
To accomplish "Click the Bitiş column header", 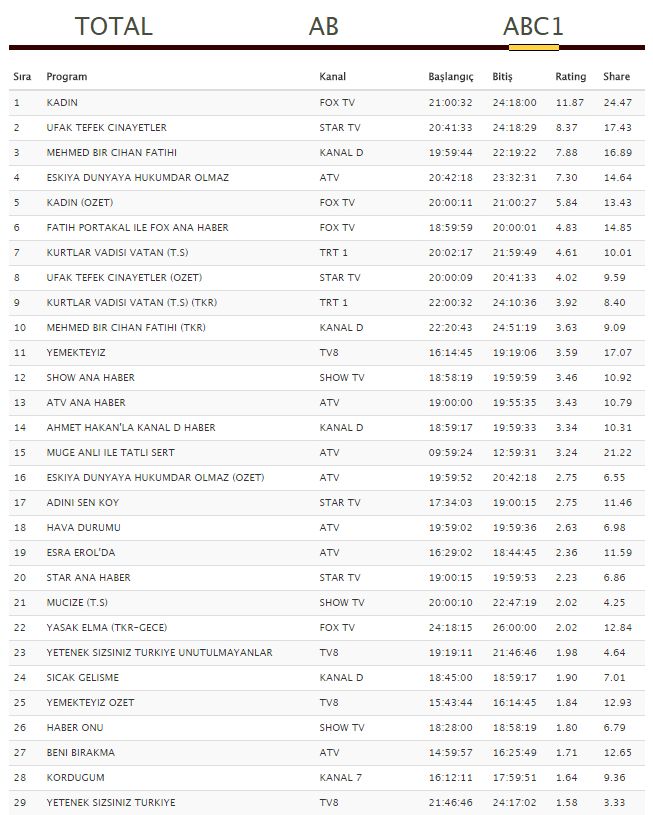I will (x=502, y=77).
